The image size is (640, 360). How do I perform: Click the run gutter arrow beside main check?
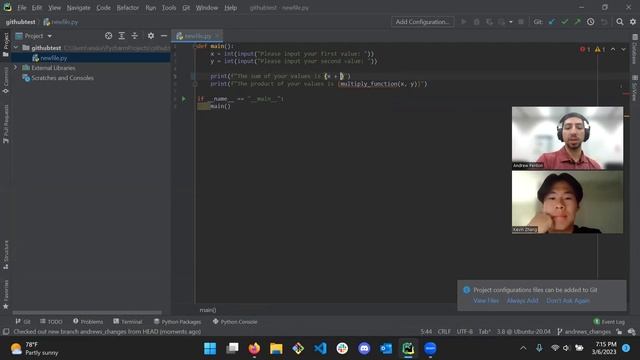tap(184, 99)
